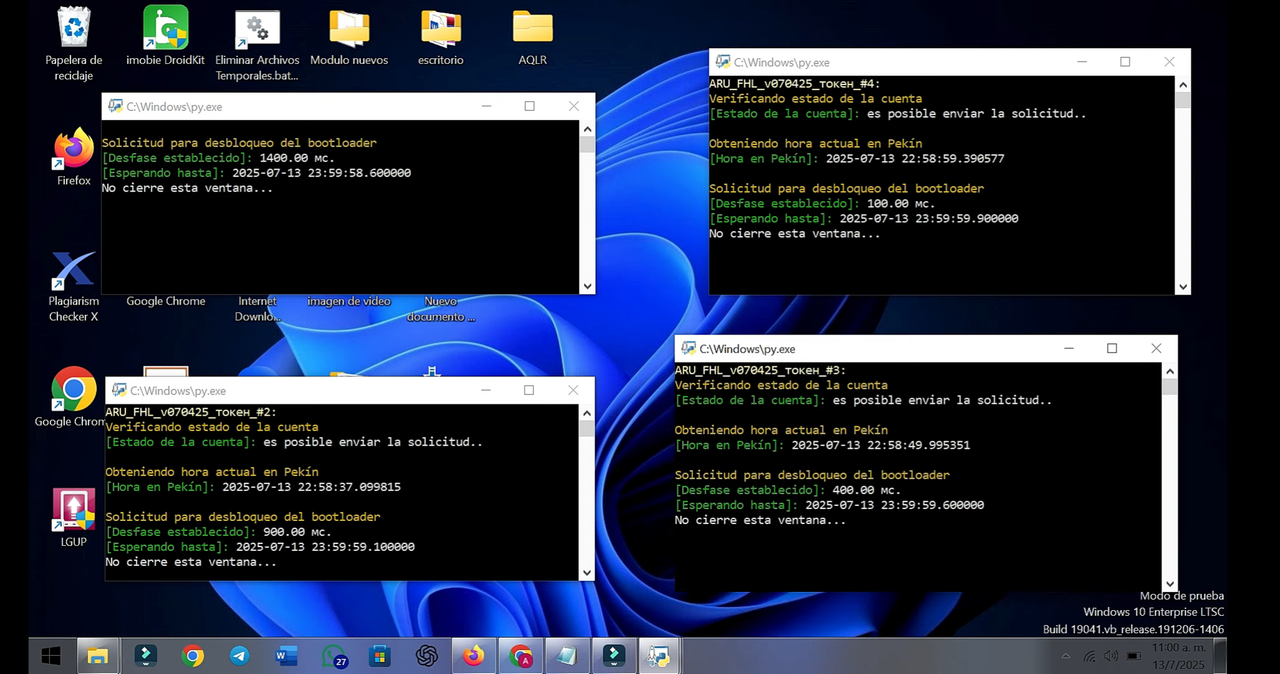Image resolution: width=1280 pixels, height=674 pixels.
Task: Select the escritorio folder on the desktop
Action: (x=441, y=37)
